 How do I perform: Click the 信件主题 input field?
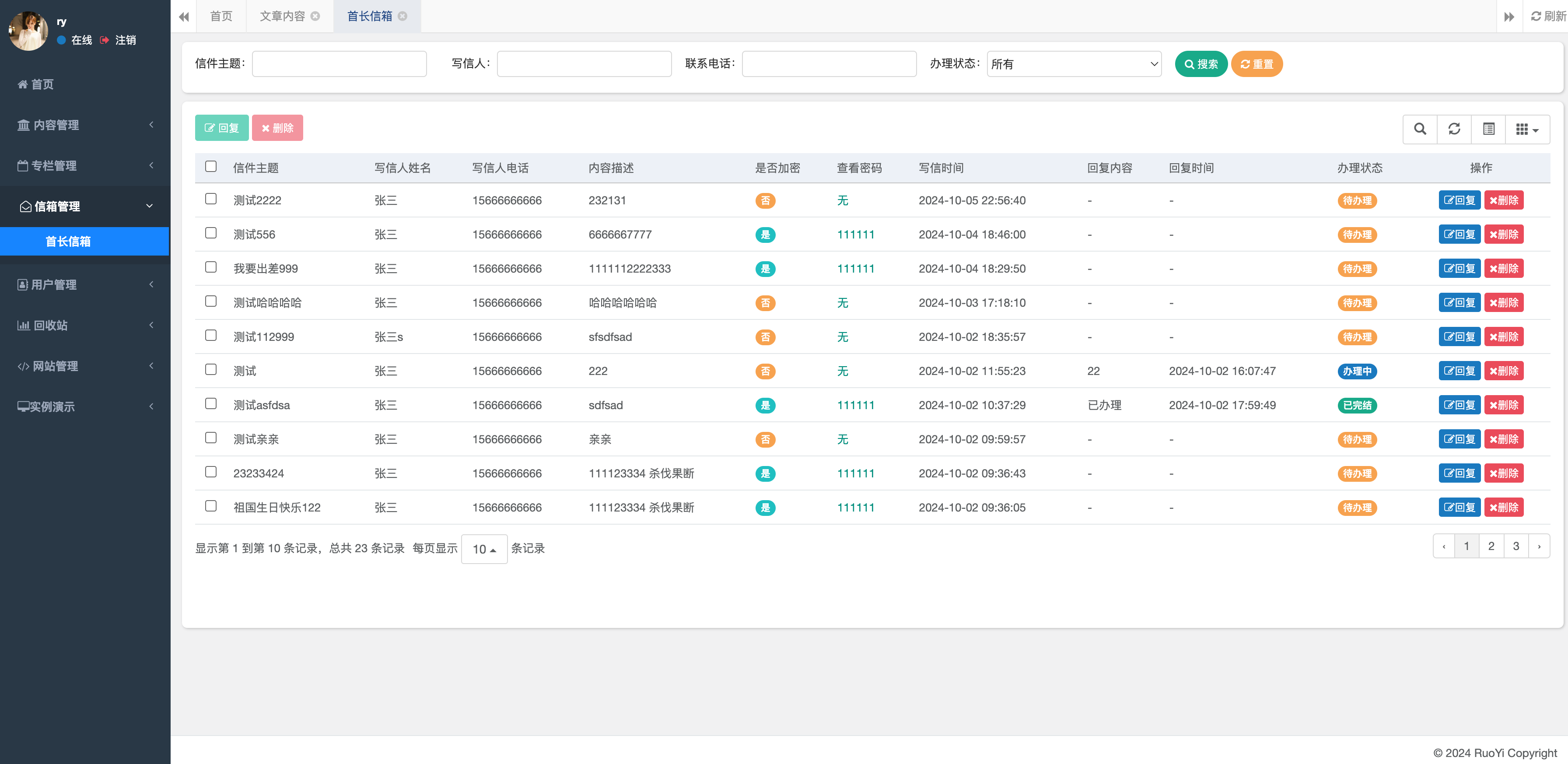point(339,64)
